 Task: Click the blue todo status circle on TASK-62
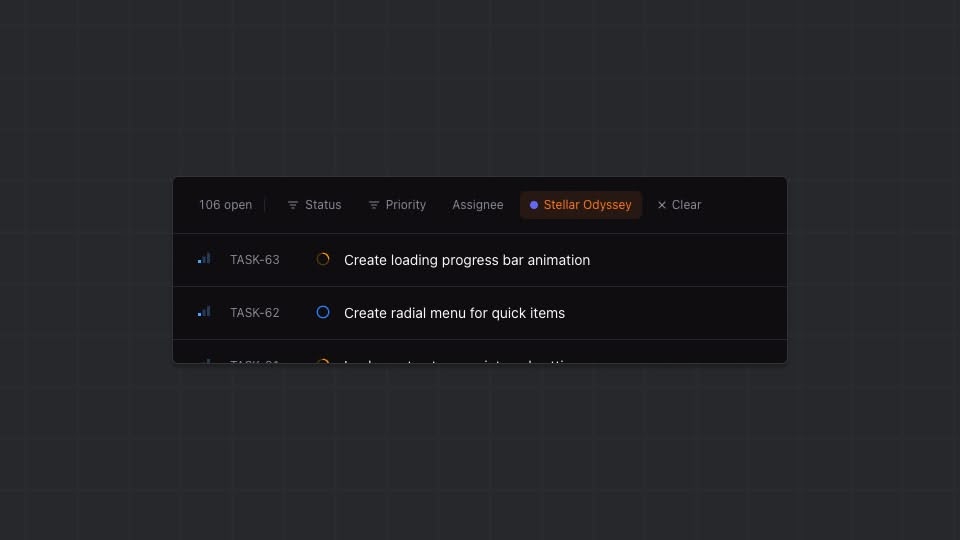click(x=323, y=312)
